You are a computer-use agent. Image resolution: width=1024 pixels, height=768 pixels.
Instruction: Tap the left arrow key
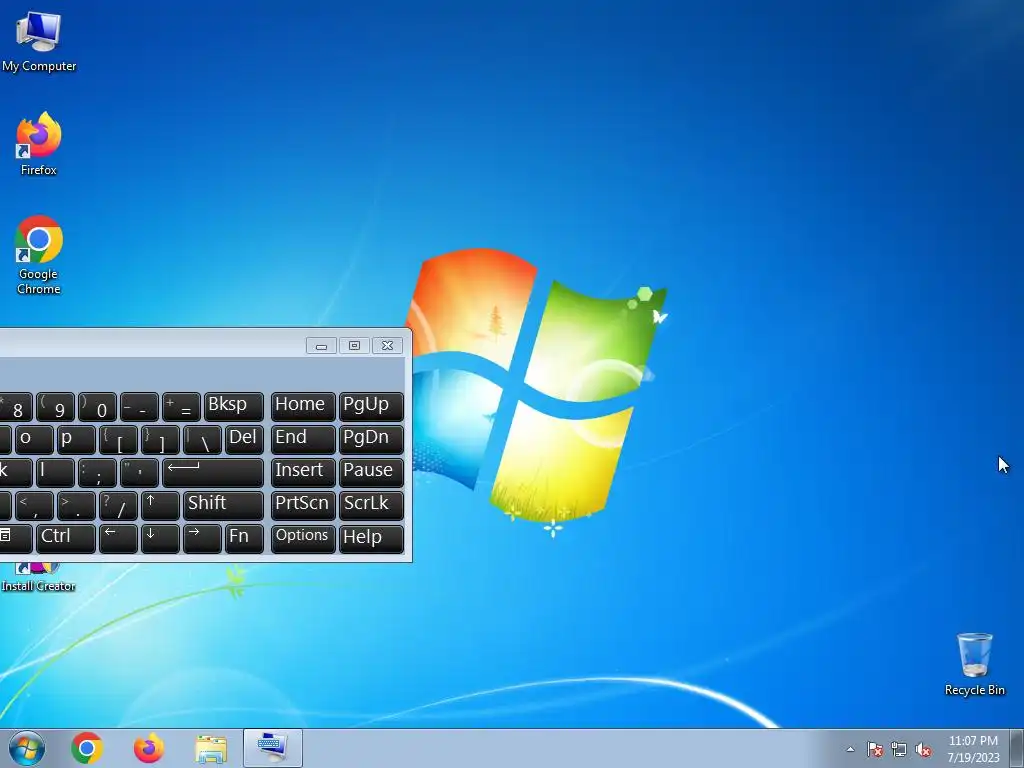(118, 539)
